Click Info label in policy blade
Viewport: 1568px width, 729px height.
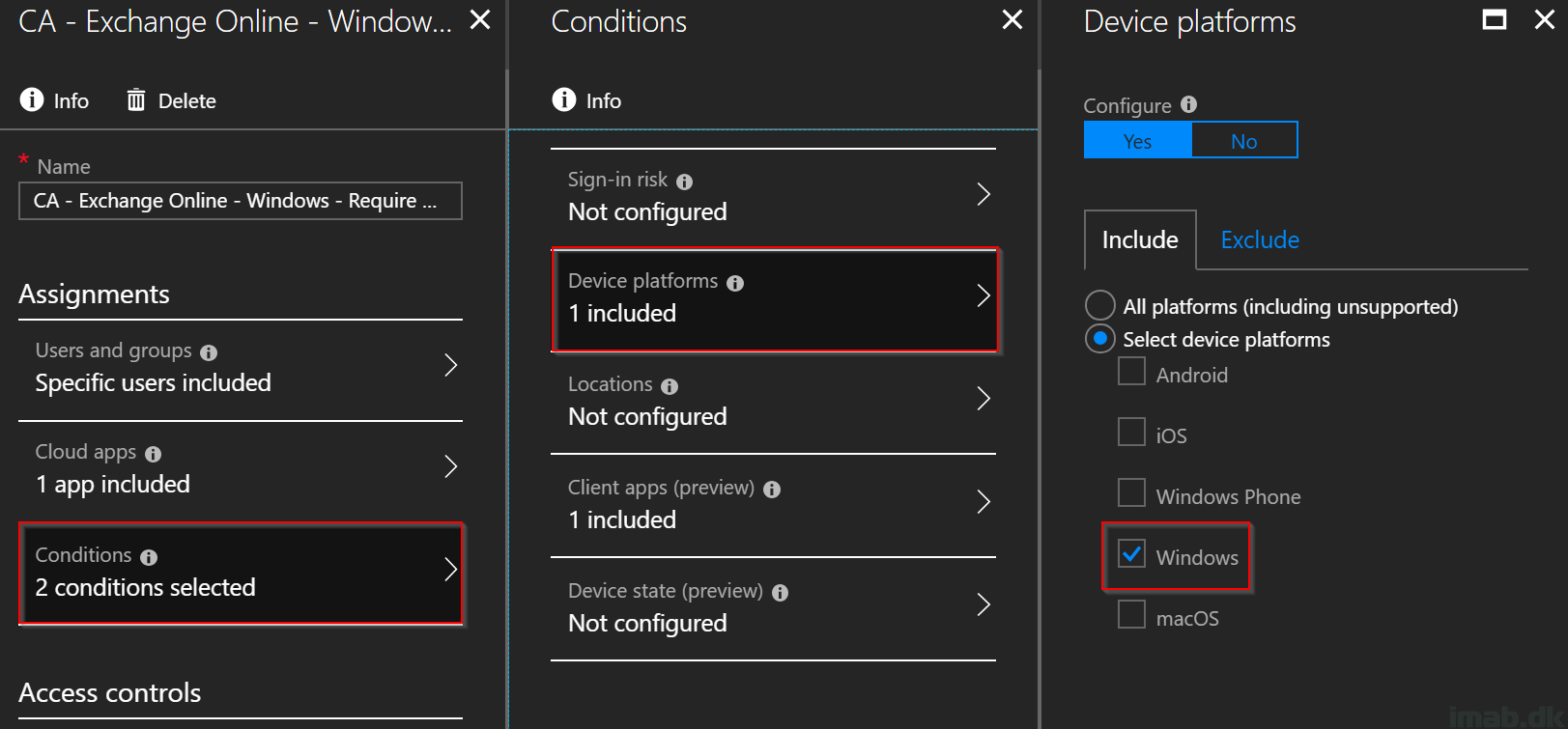tap(71, 100)
